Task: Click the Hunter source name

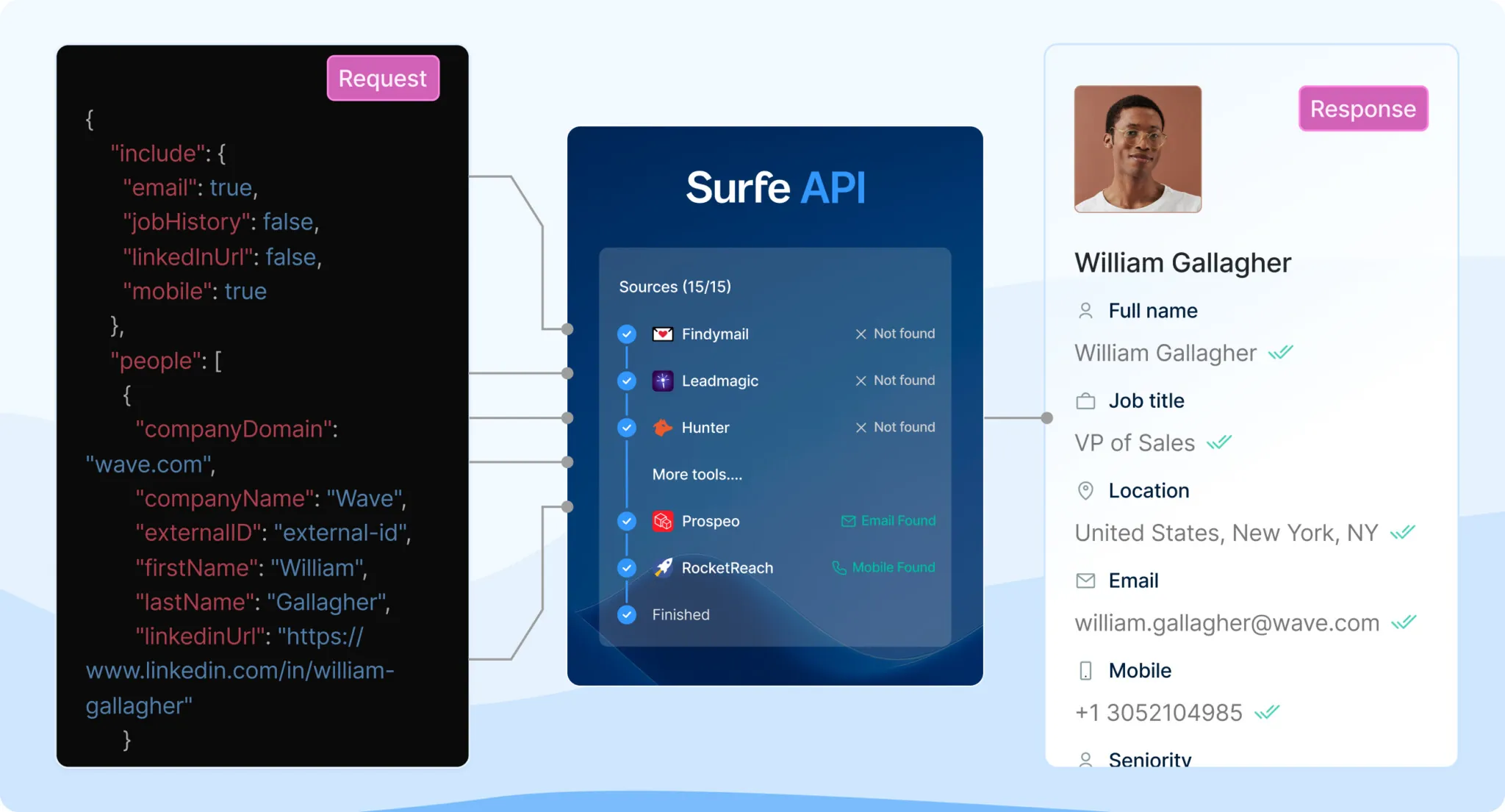Action: click(705, 428)
